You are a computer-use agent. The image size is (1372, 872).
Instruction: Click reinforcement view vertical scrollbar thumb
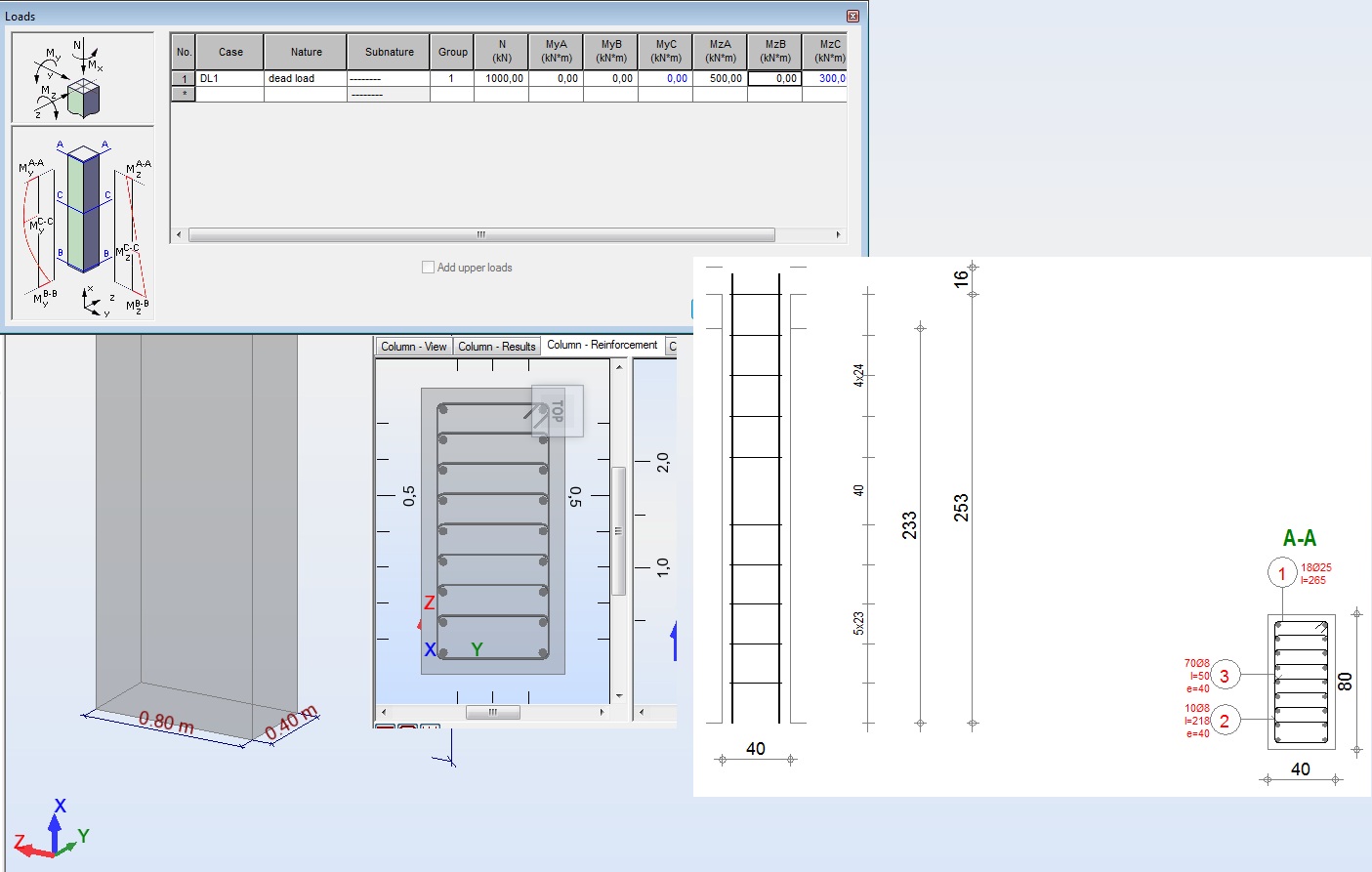tap(618, 531)
